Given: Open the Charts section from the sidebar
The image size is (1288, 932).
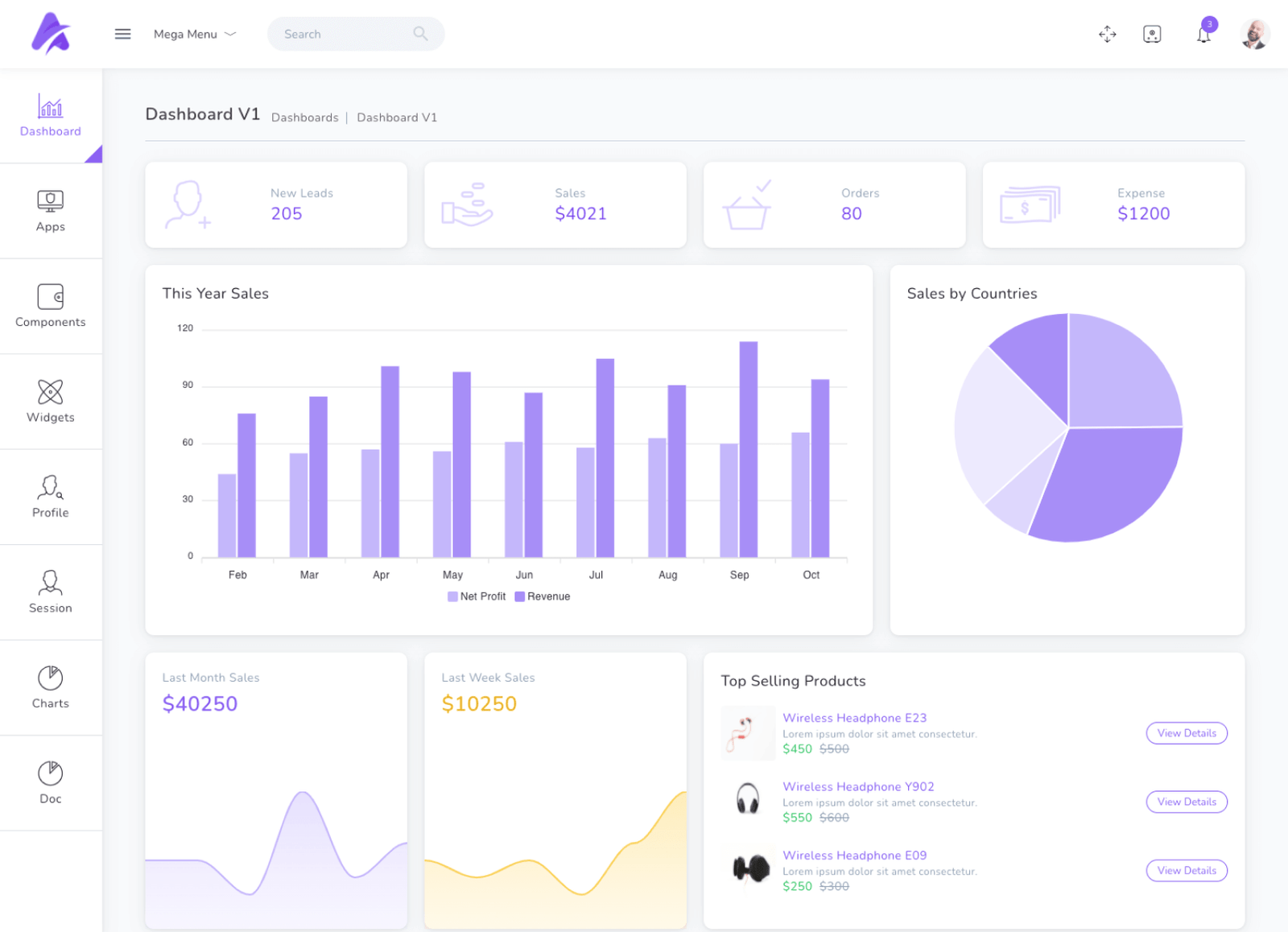Looking at the screenshot, I should coord(50,687).
